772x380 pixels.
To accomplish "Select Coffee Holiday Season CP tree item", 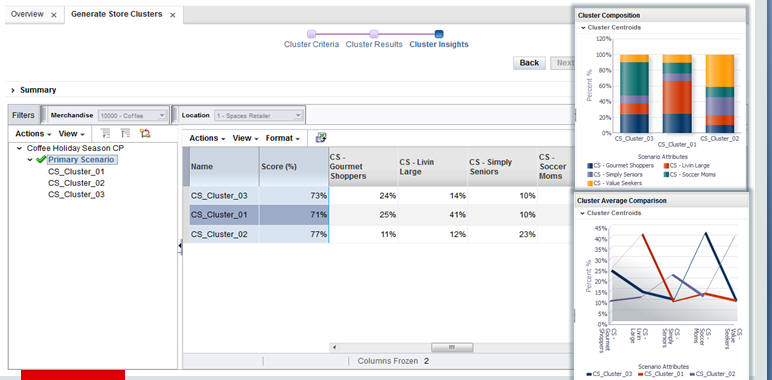I will (75, 148).
